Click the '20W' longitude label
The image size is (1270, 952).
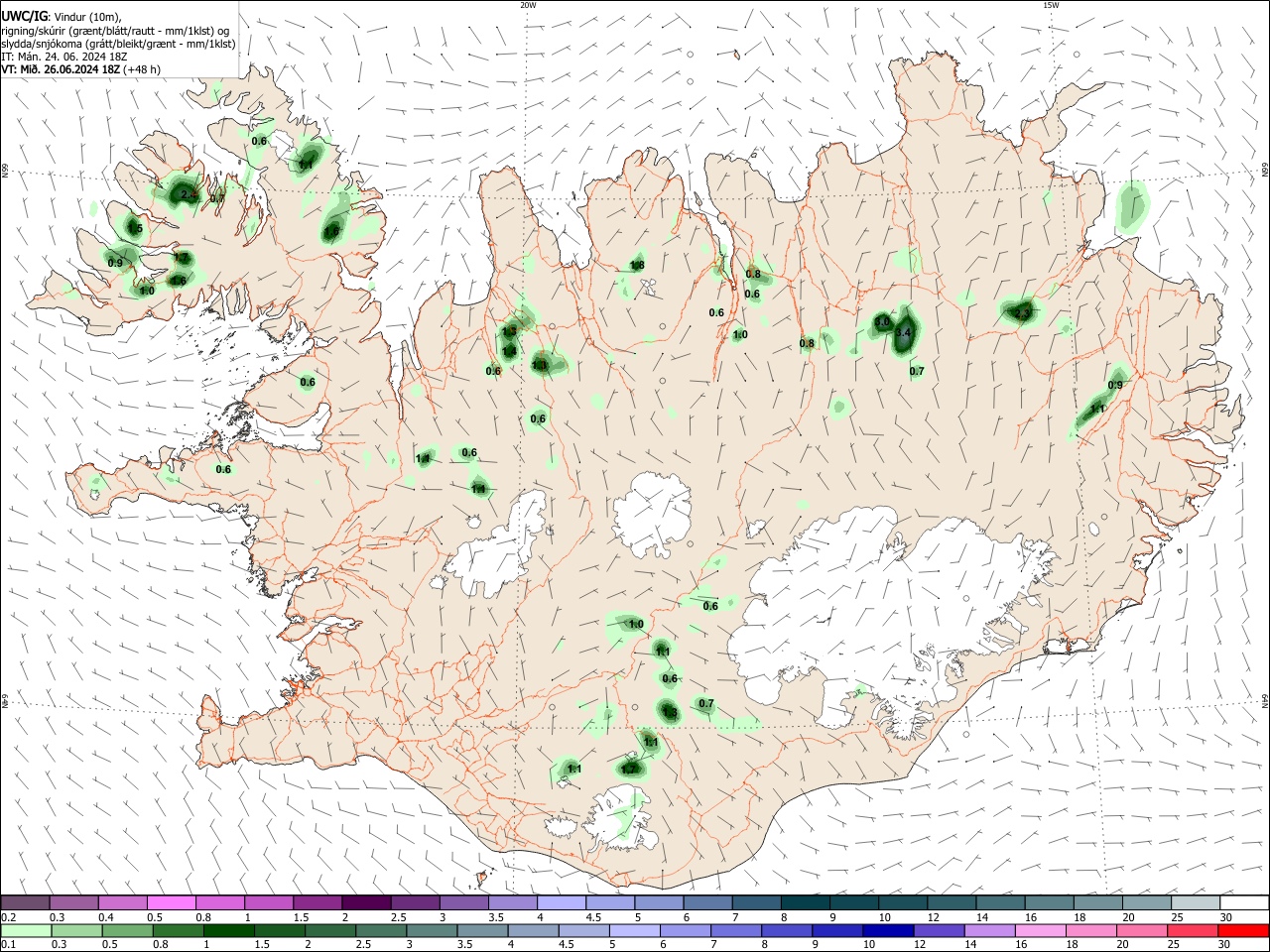[x=528, y=5]
